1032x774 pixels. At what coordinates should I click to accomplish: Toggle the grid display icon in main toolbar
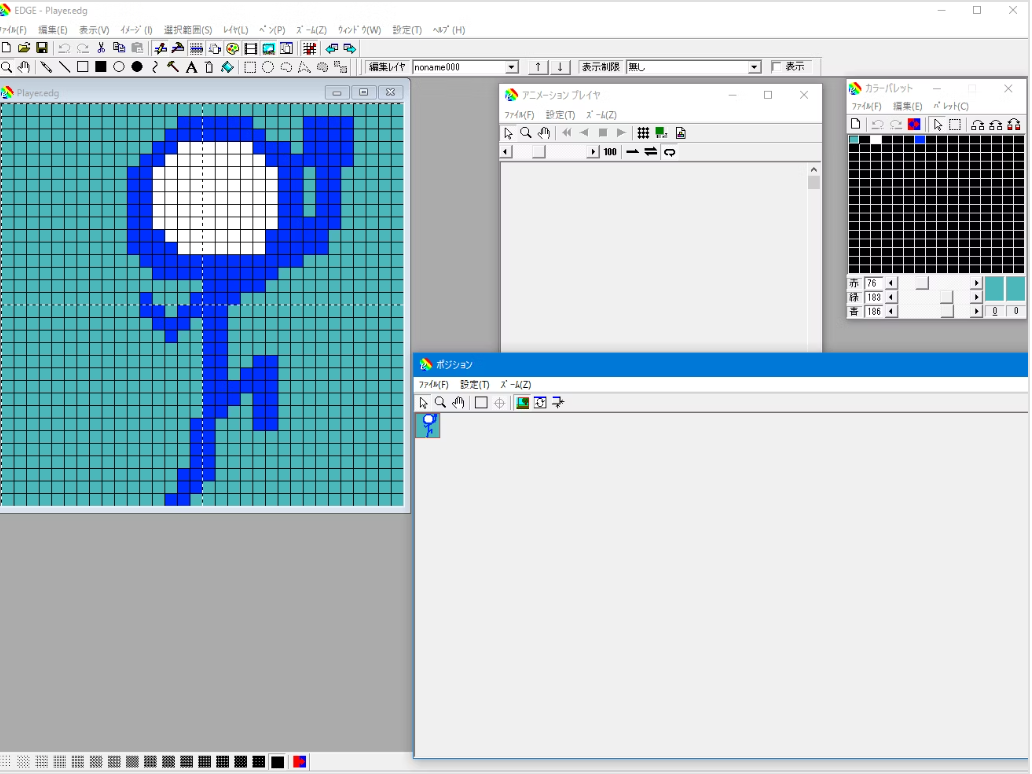[309, 48]
